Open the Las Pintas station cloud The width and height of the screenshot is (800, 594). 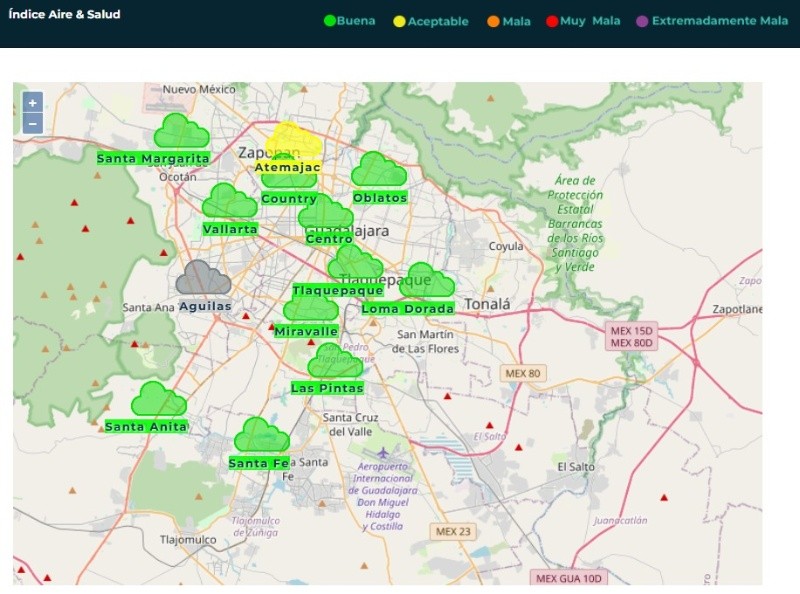click(x=335, y=361)
